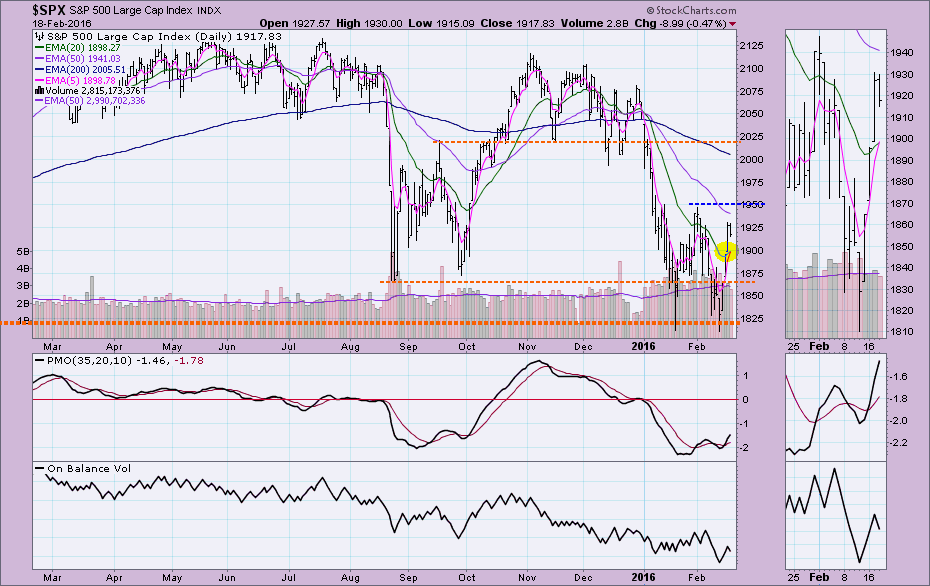The height and width of the screenshot is (586, 930).
Task: Click the 1925 price axis label
Action: 751,228
